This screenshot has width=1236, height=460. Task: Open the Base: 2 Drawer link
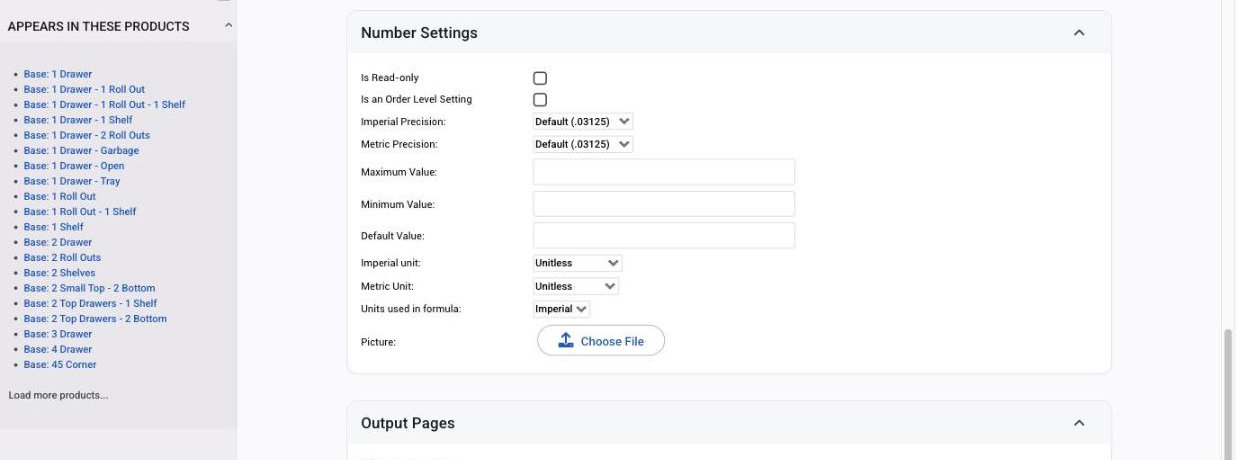(x=58, y=242)
